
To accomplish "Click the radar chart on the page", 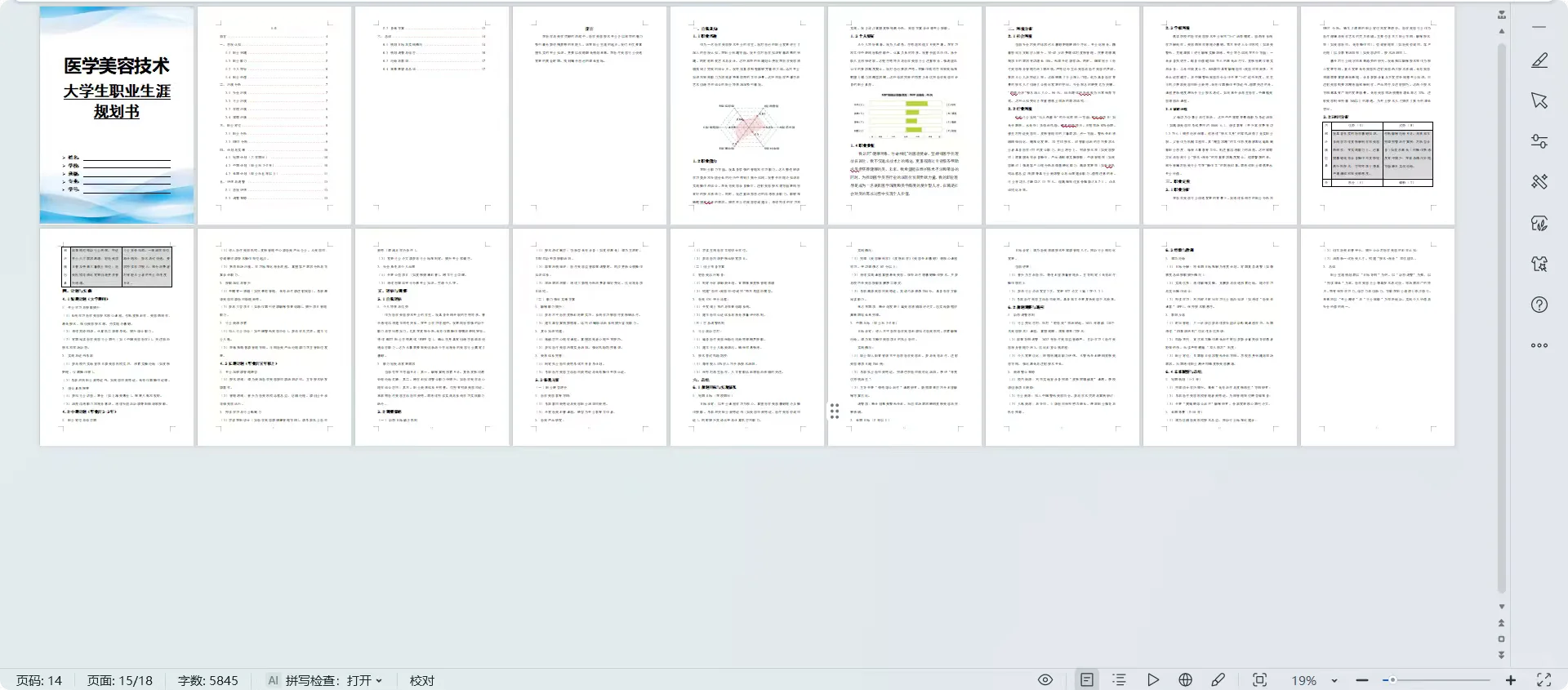I will click(747, 127).
